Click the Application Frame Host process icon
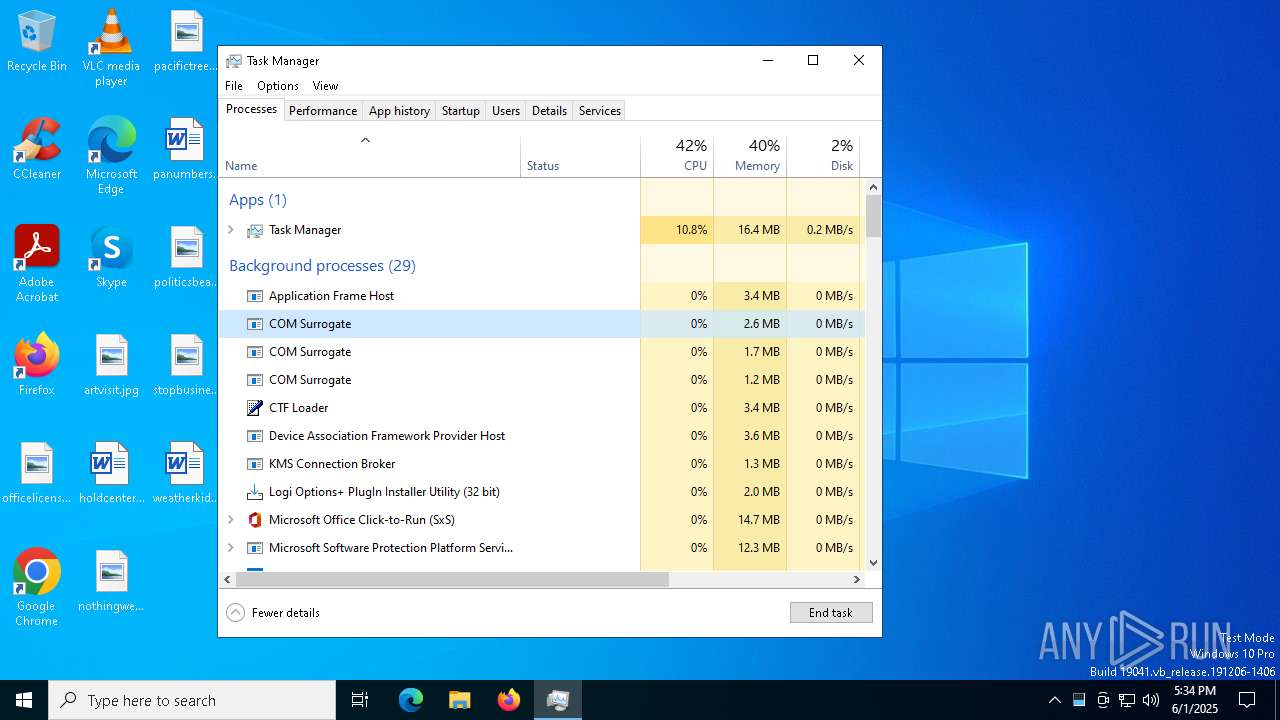Screen dimensions: 1280x720 click(x=255, y=296)
